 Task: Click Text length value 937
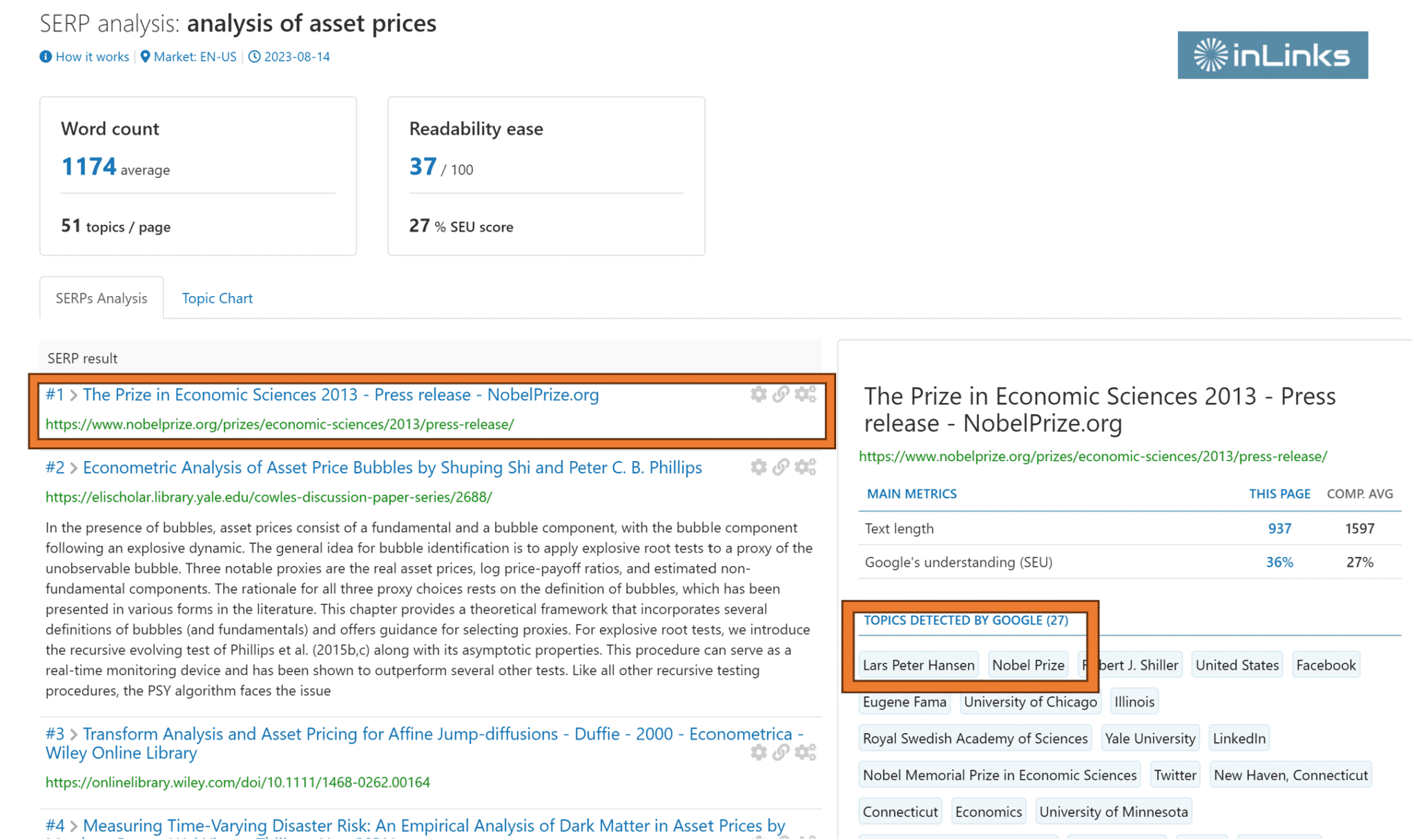pos(1279,528)
